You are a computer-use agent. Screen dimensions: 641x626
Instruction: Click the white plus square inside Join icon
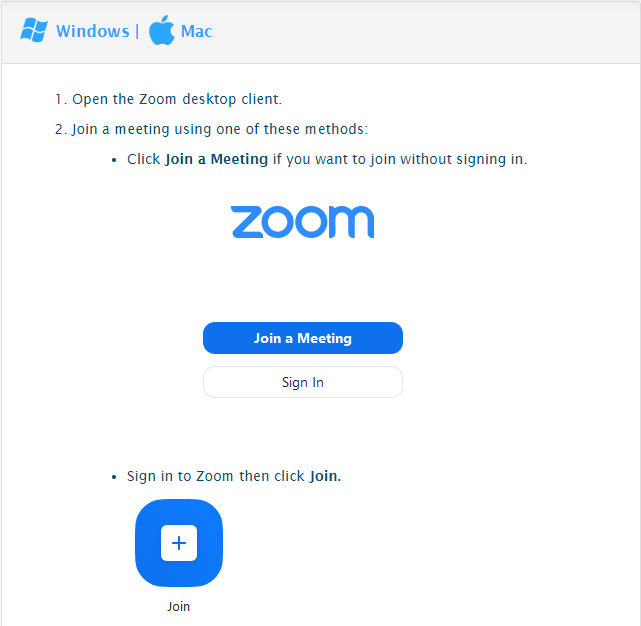179,543
